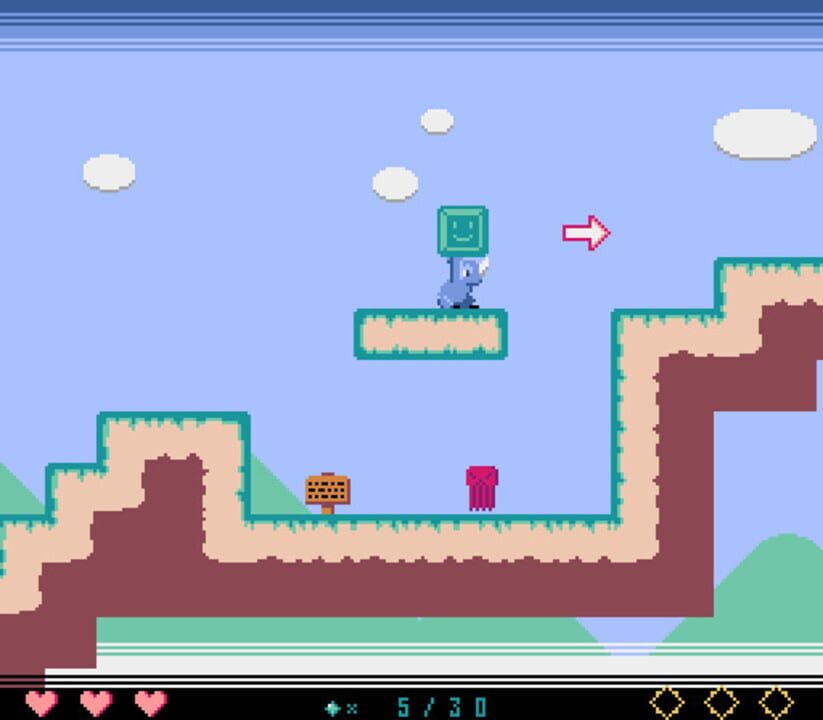The width and height of the screenshot is (823, 720).
Task: Click the middle empty diamond slot
Action: (x=722, y=702)
